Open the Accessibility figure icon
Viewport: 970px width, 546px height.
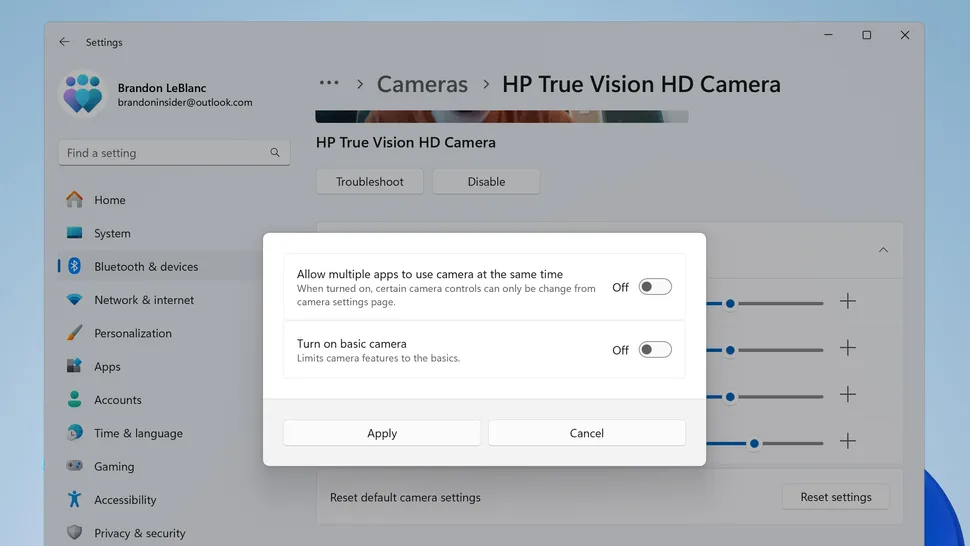pyautogui.click(x=75, y=500)
